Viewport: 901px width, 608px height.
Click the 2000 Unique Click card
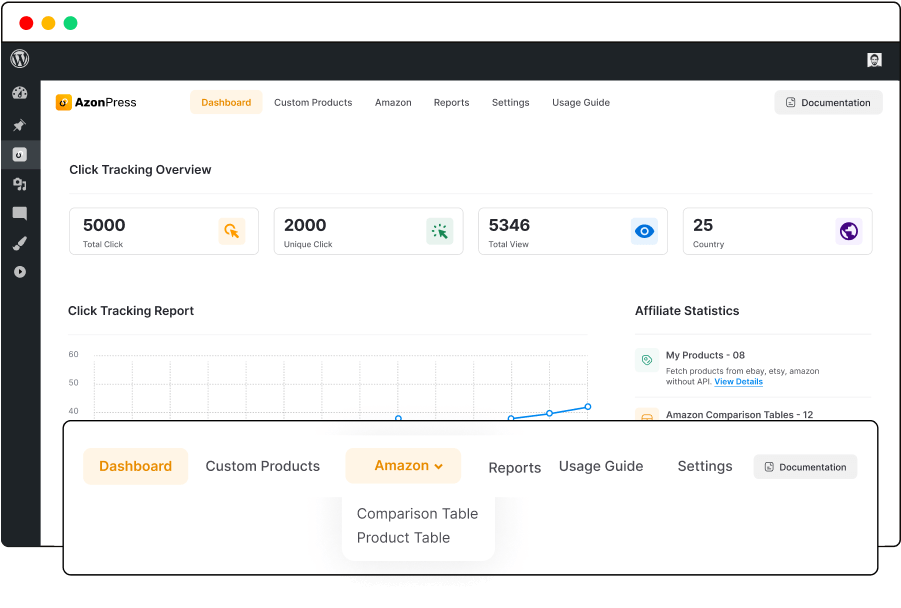[368, 231]
